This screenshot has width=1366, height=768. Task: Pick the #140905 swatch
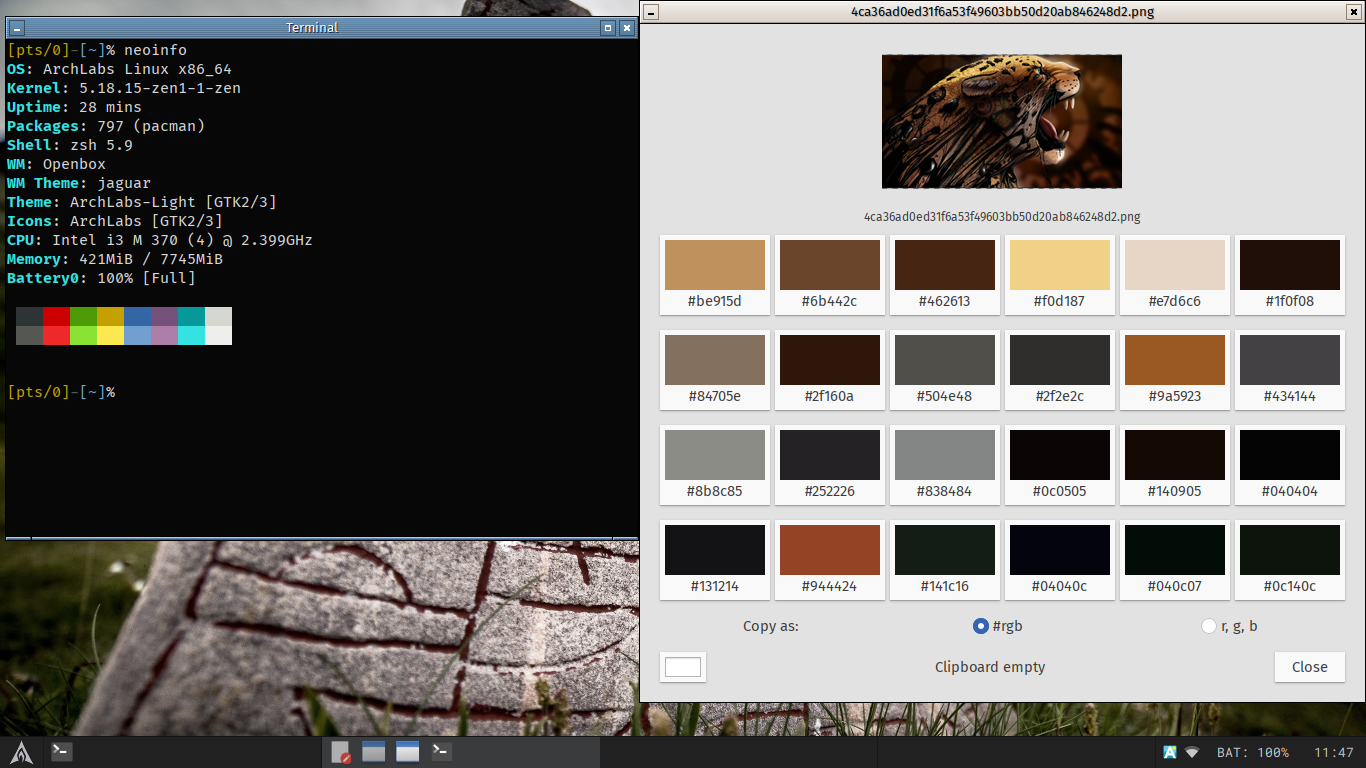1175,465
